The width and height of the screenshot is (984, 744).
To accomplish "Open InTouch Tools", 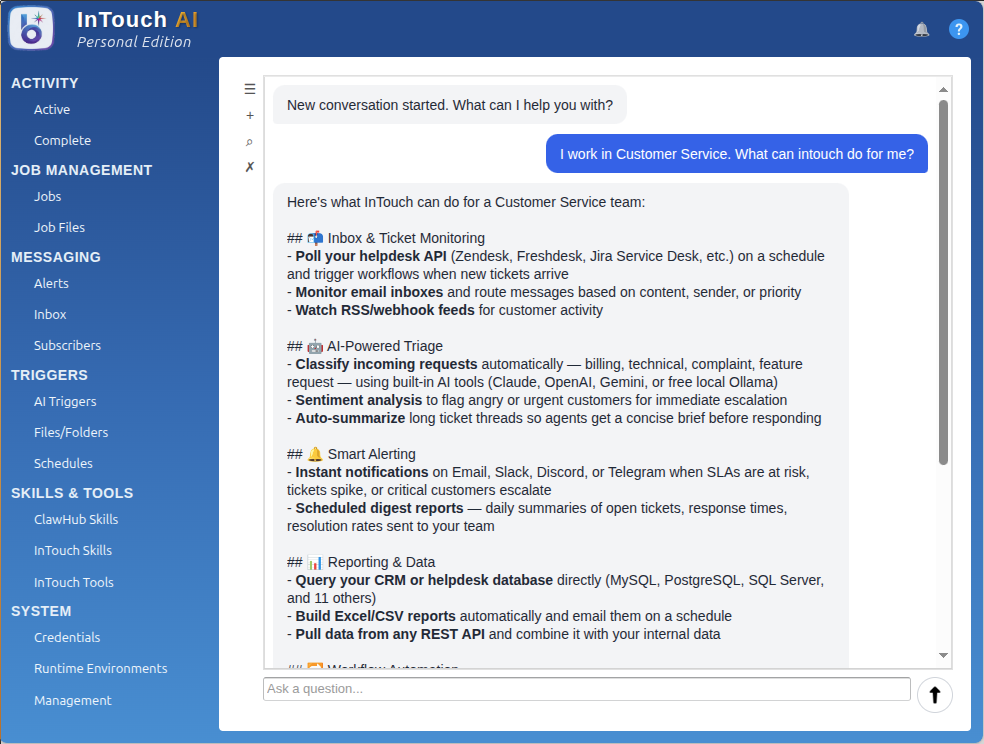I will pyautogui.click(x=74, y=582).
